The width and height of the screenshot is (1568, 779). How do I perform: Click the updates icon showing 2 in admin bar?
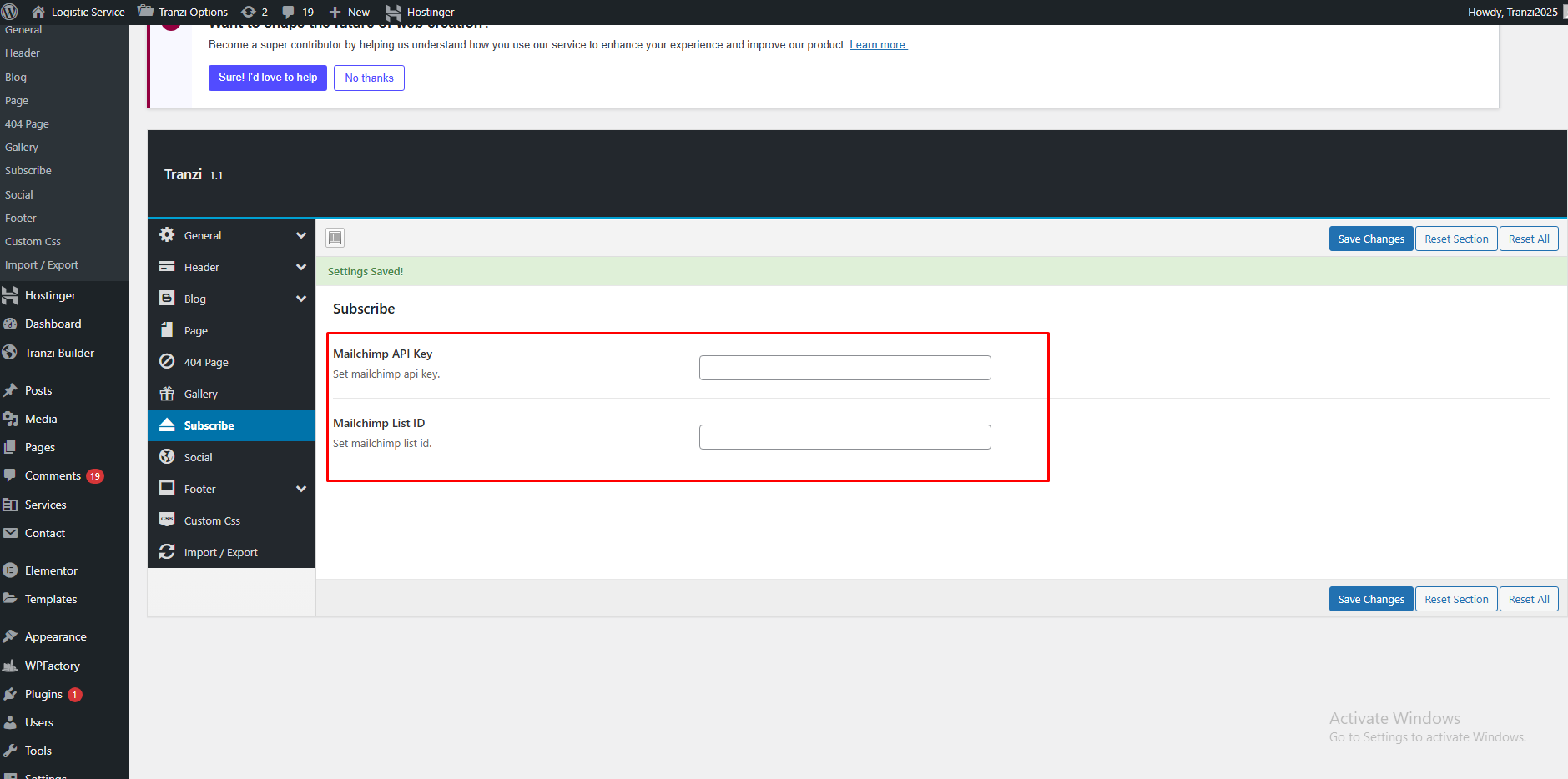coord(249,12)
